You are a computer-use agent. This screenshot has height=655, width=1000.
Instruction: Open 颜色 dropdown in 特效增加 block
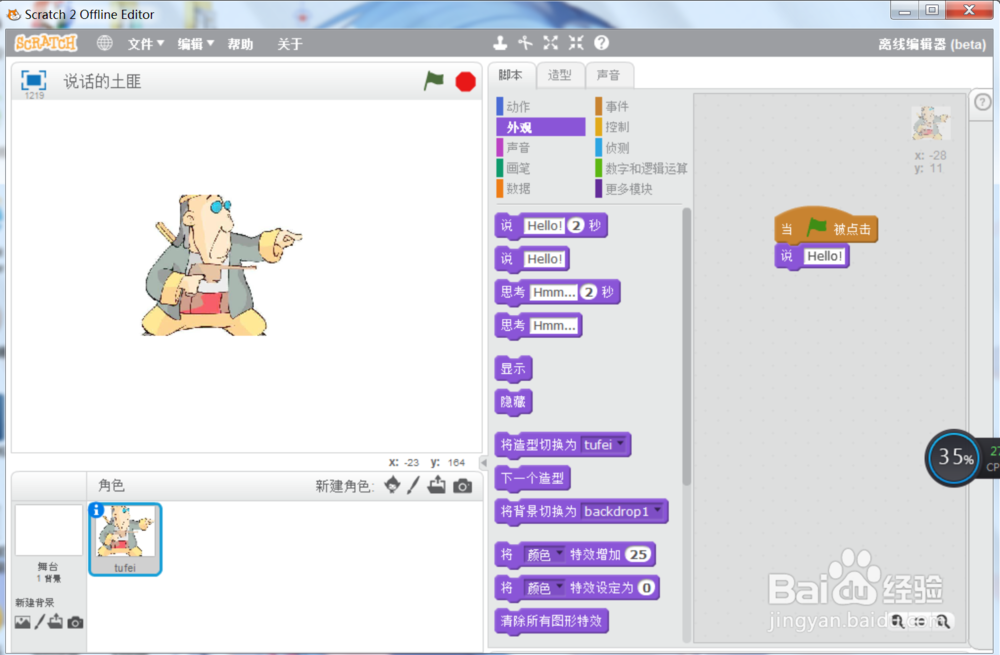(x=544, y=554)
